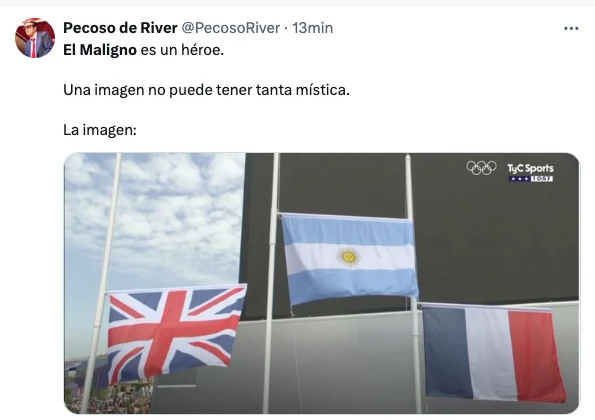Open Pecoso de River's profile avatar
This screenshot has height=420, width=595.
pos(35,38)
